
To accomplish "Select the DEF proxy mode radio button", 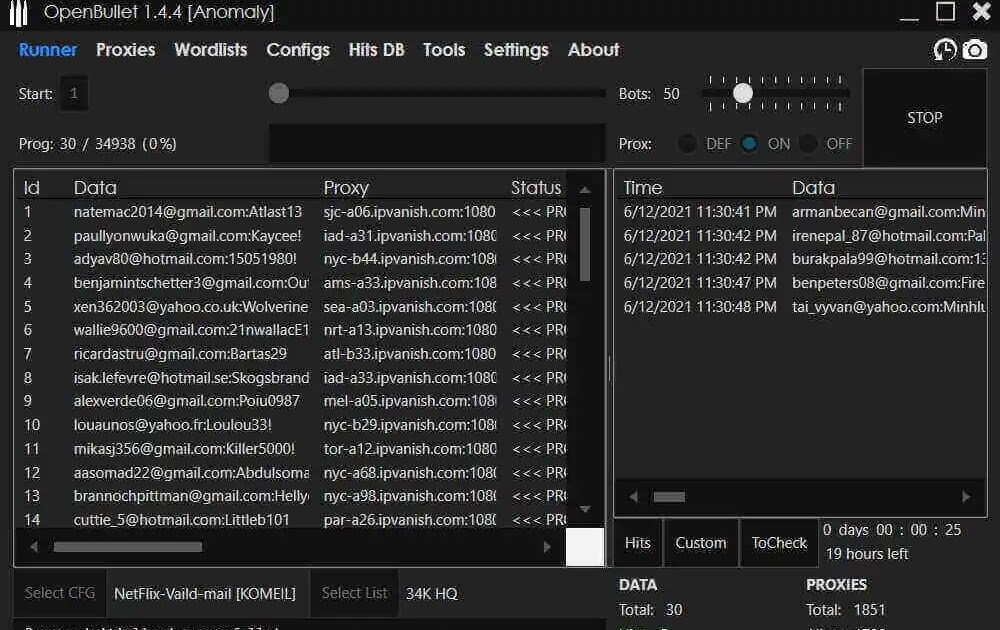I will pos(687,143).
